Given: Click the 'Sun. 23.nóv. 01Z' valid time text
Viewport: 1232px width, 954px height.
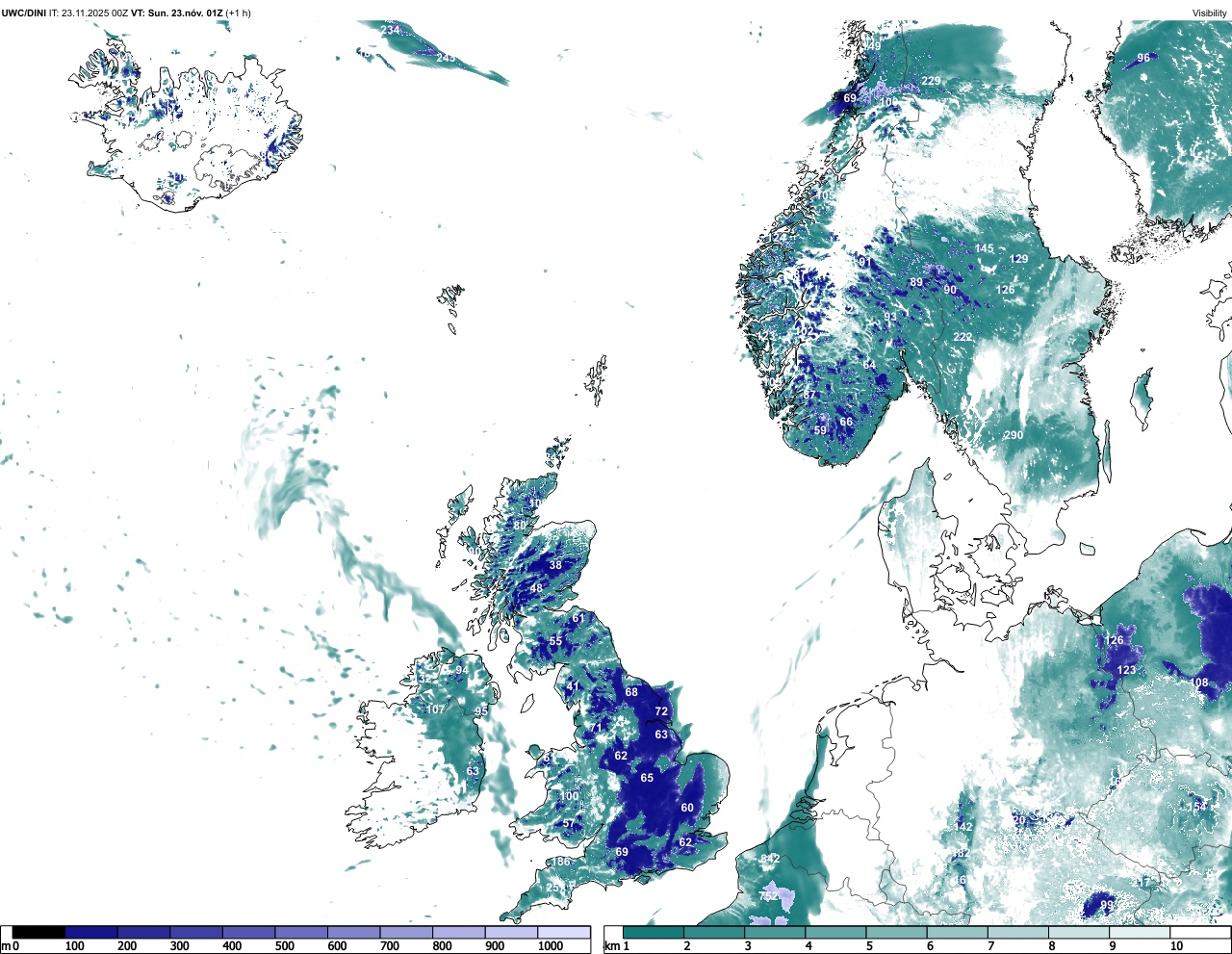Looking at the screenshot, I should click(184, 13).
